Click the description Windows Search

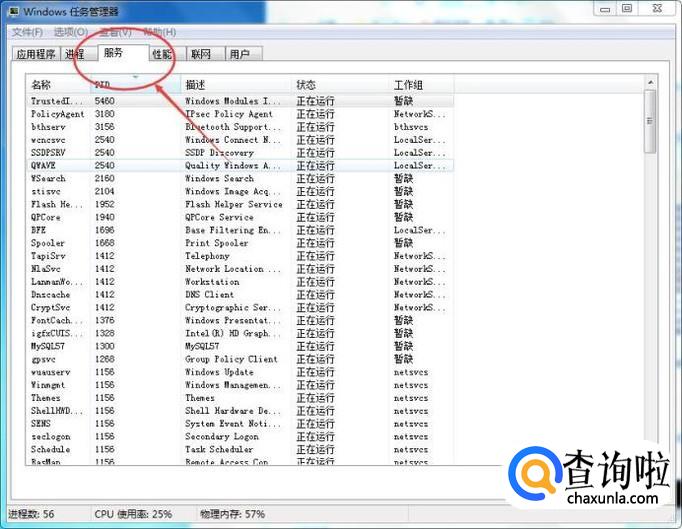pos(220,178)
